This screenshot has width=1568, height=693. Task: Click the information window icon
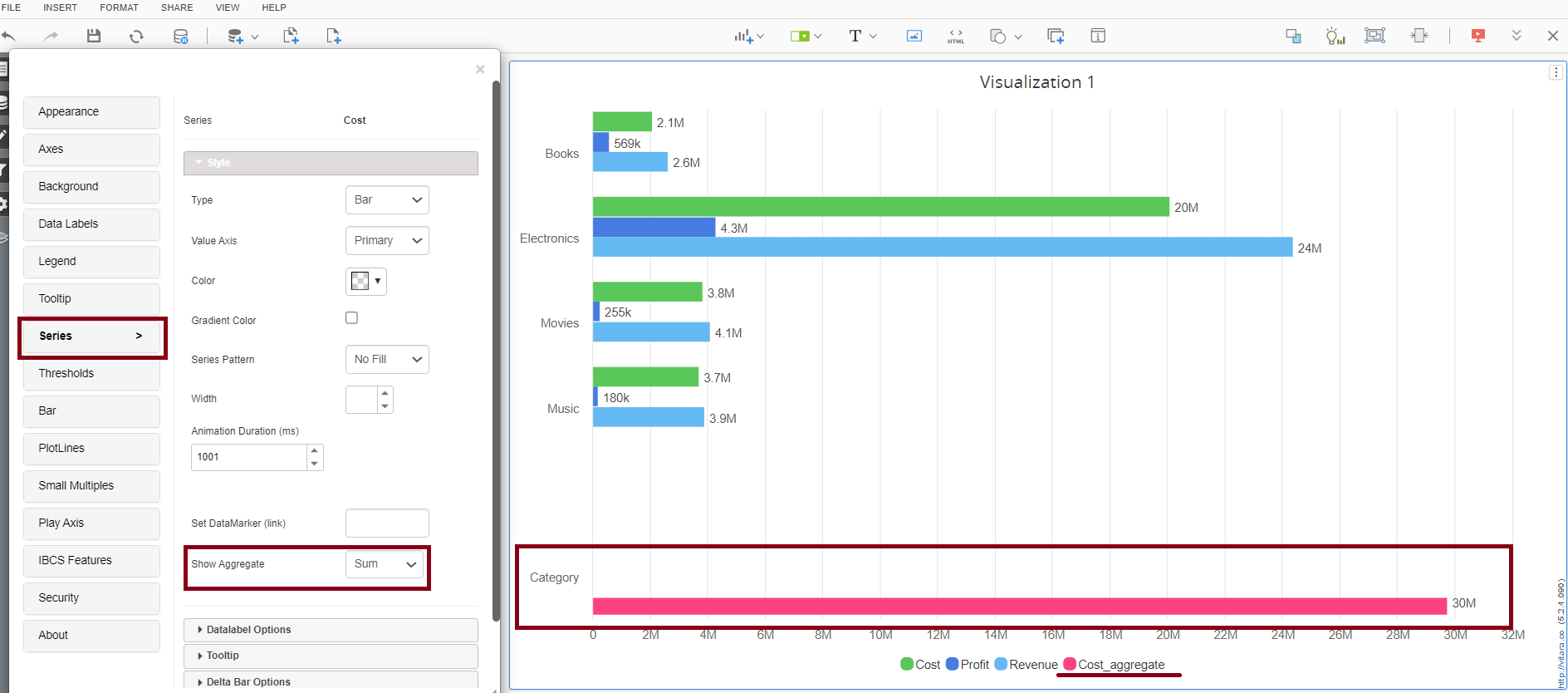[x=1098, y=36]
